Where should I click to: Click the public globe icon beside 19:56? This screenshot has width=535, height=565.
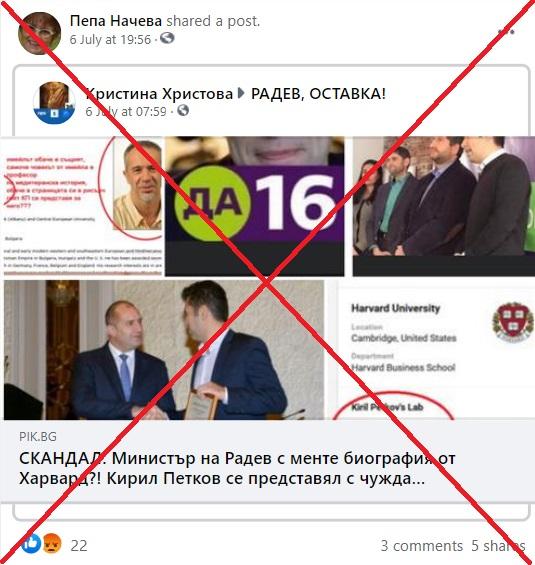[x=167, y=38]
